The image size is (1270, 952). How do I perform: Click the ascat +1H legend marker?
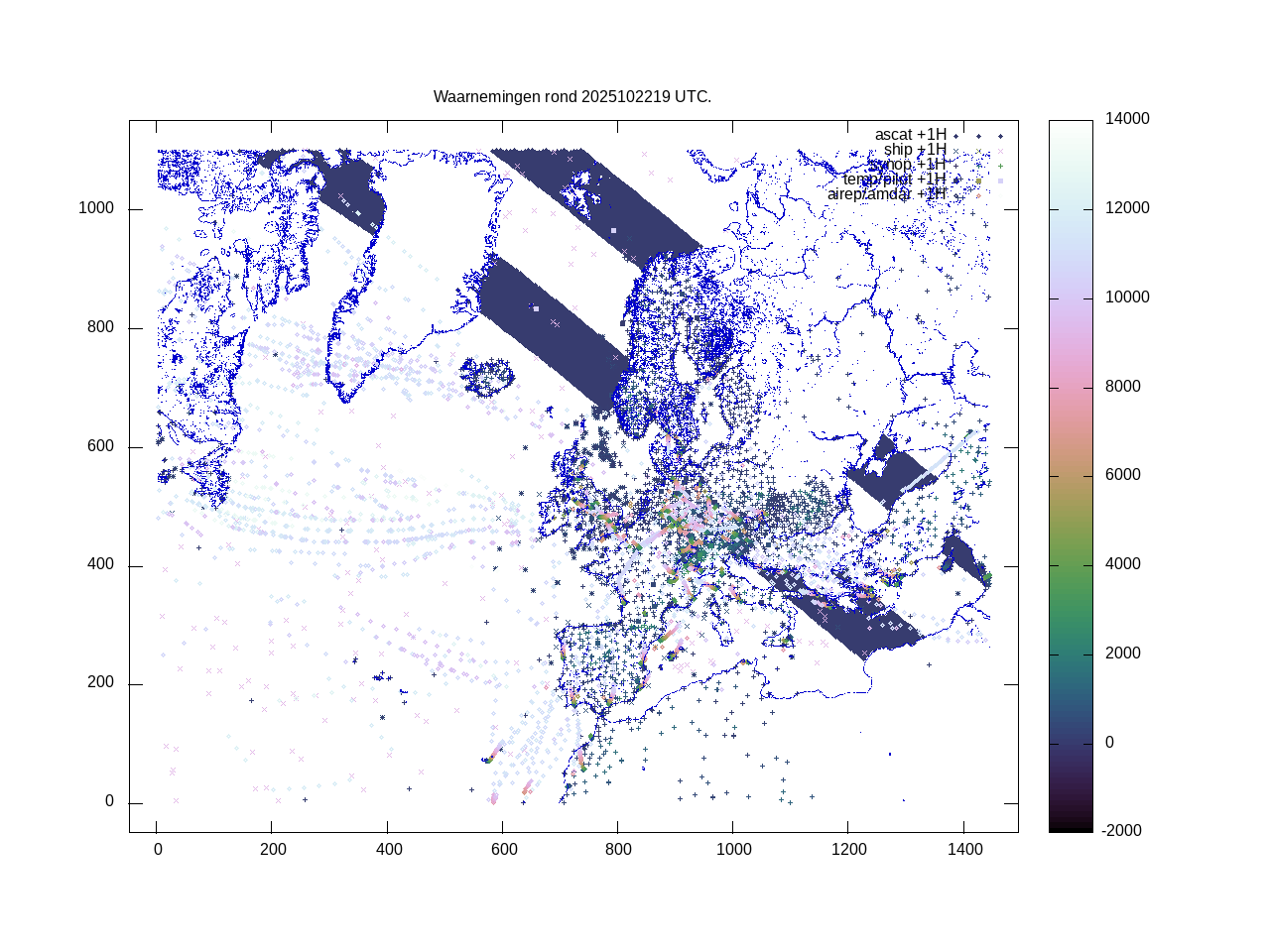pyautogui.click(x=977, y=136)
